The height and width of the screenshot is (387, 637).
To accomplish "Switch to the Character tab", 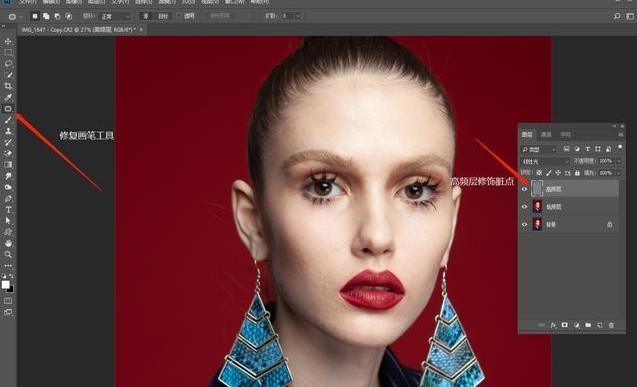I will [x=566, y=134].
